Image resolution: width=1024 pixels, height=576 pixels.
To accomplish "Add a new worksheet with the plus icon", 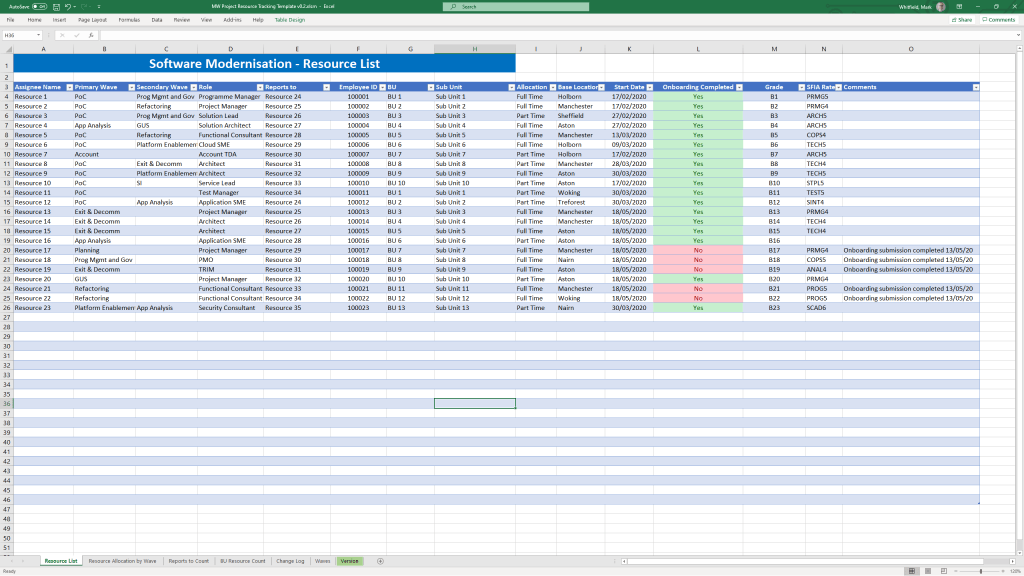I will (380, 561).
